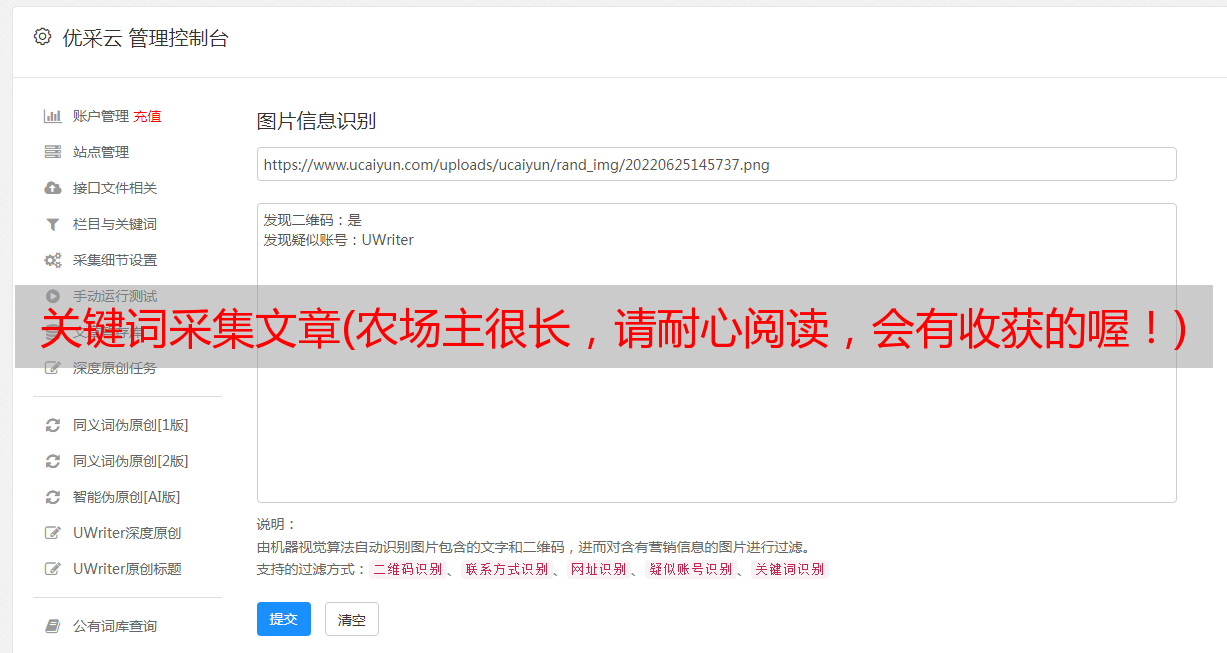Click the 疑似账号识别 tag

tap(690, 569)
